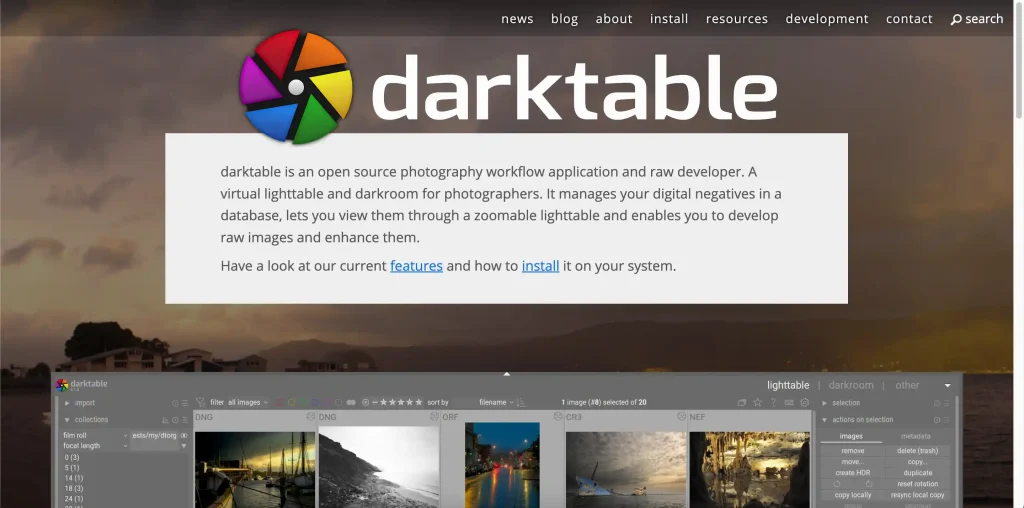Viewport: 1024px width, 508px height.
Task: Open the contact page
Action: click(909, 19)
